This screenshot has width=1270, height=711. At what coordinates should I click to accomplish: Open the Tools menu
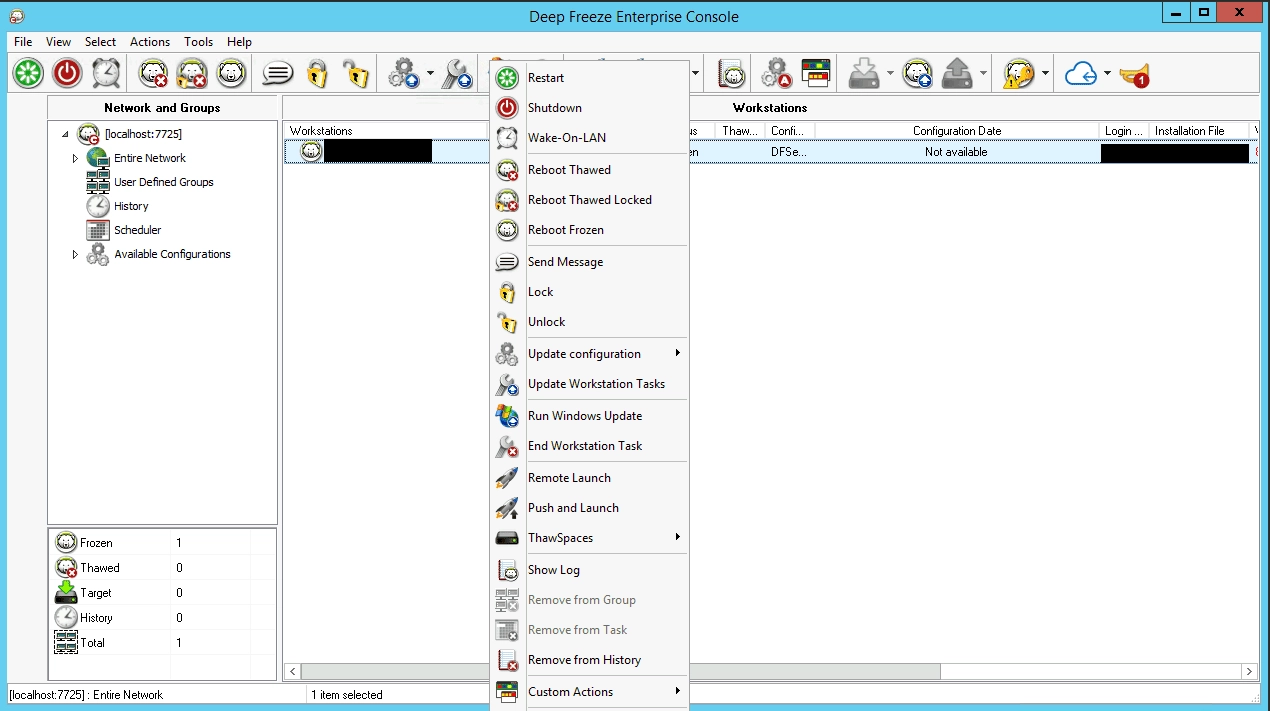tap(198, 42)
